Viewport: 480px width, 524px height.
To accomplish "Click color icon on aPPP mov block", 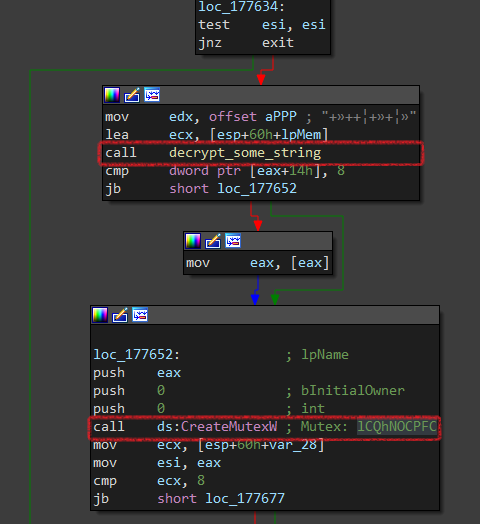I will pyautogui.click(x=112, y=95).
